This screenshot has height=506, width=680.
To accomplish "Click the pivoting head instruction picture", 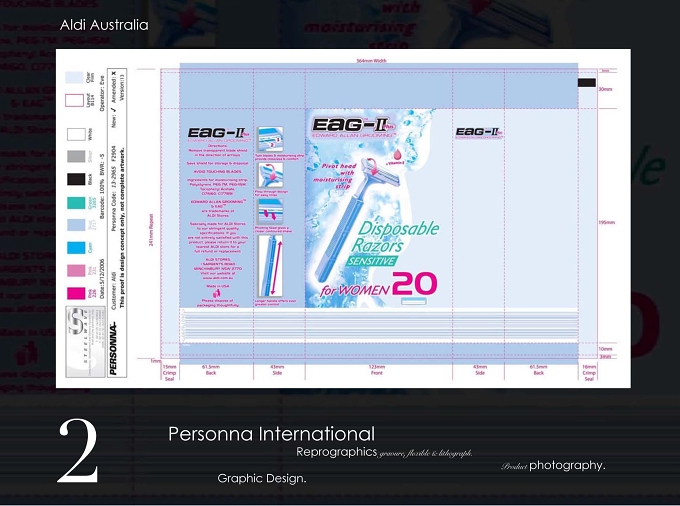I will 270,212.
